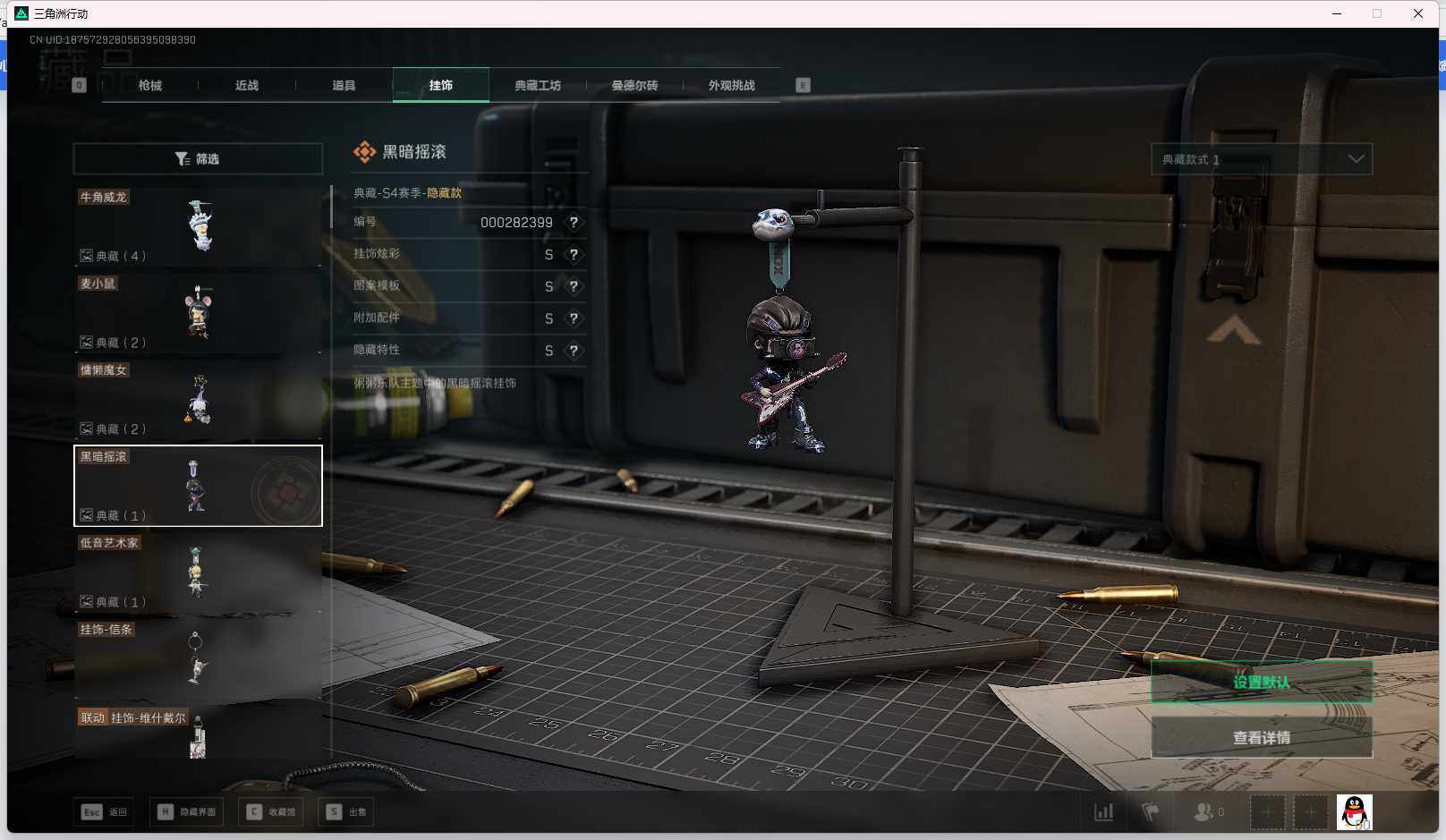Select the 低音艺术家 charm in list
This screenshot has width=1446, height=840.
(x=198, y=573)
